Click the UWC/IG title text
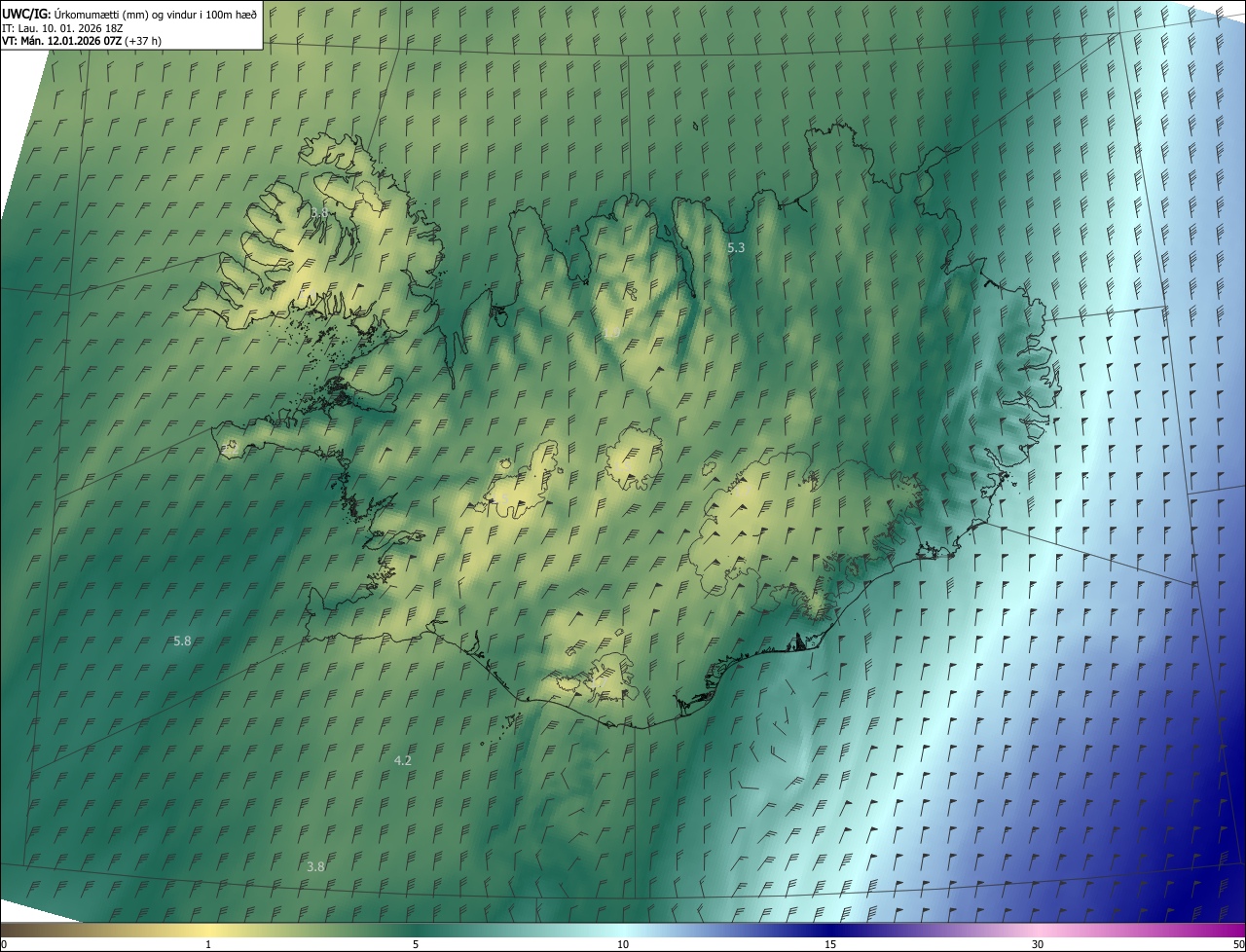 point(129,13)
